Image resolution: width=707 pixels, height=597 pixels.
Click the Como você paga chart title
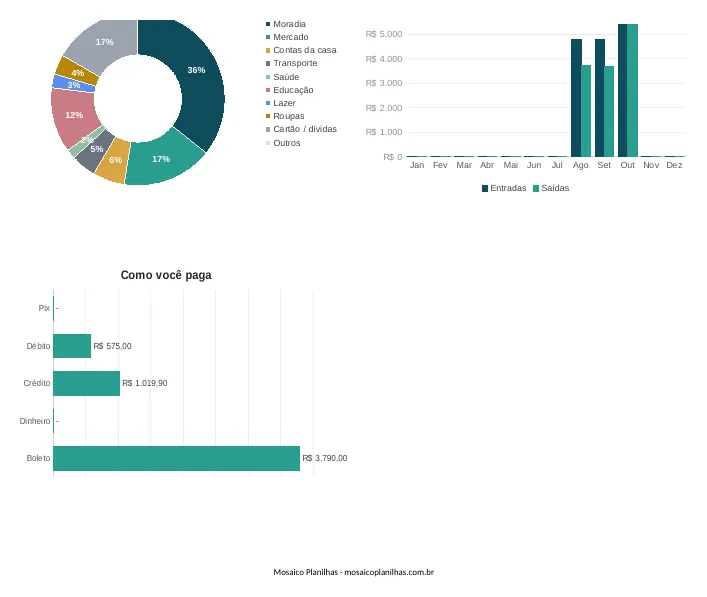(x=166, y=275)
